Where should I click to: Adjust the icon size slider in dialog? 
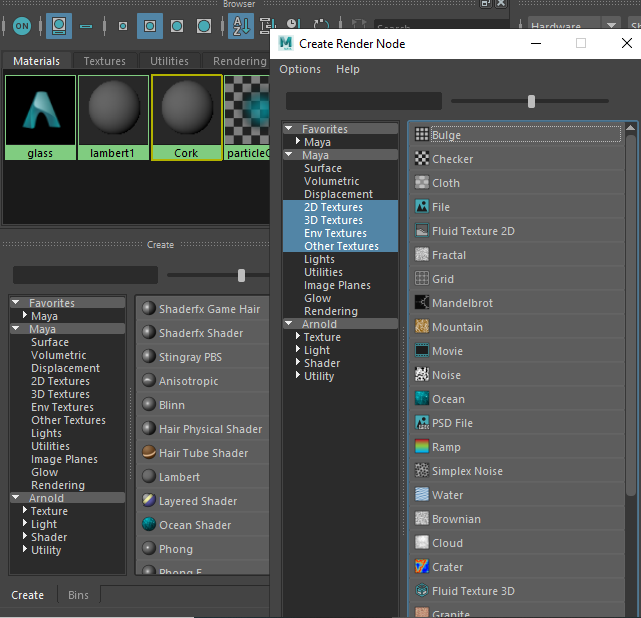pos(531,101)
